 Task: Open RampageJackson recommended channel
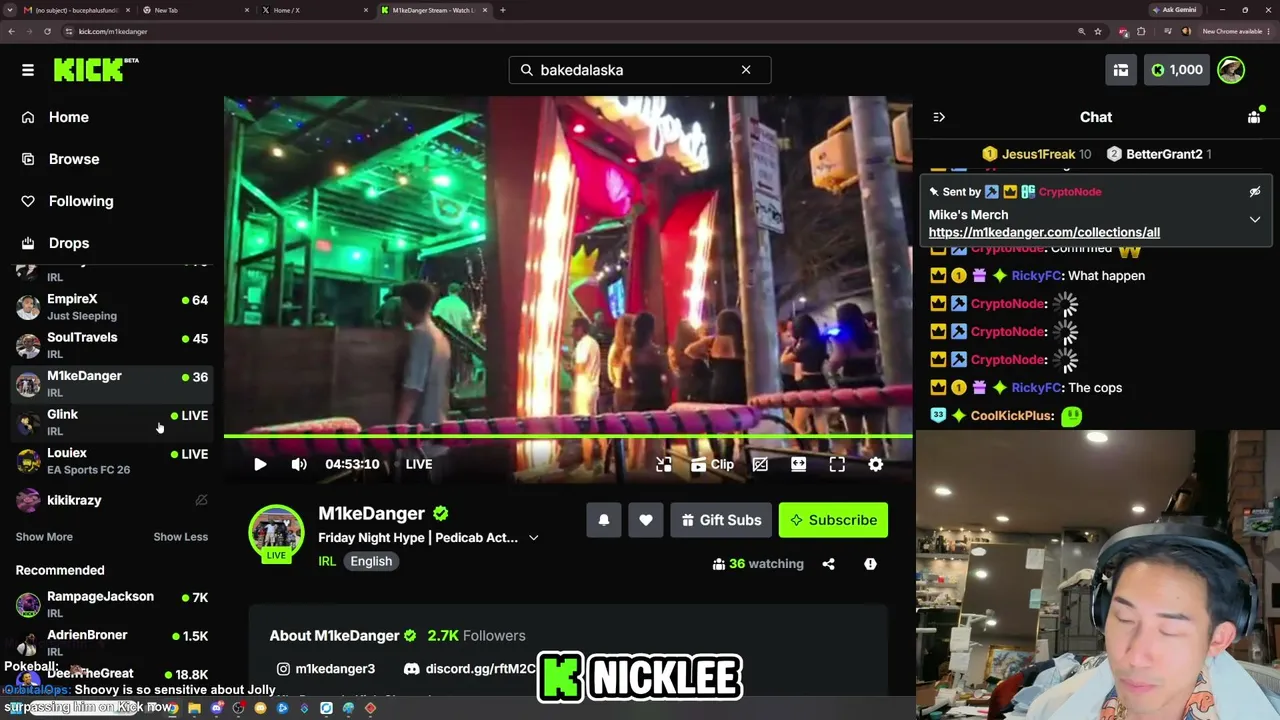pos(112,604)
